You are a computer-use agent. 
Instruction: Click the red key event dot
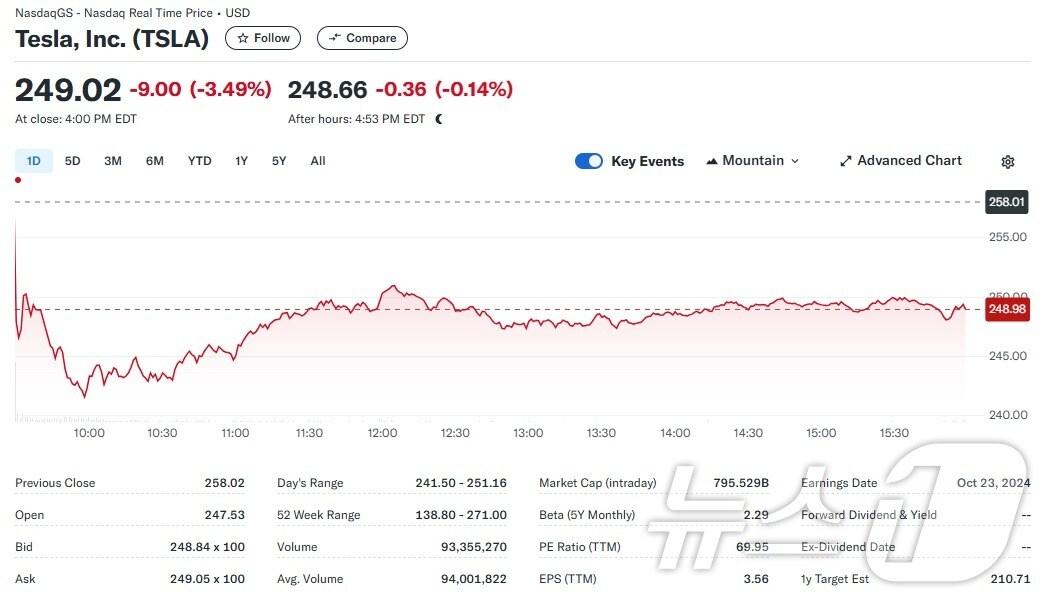[x=18, y=180]
